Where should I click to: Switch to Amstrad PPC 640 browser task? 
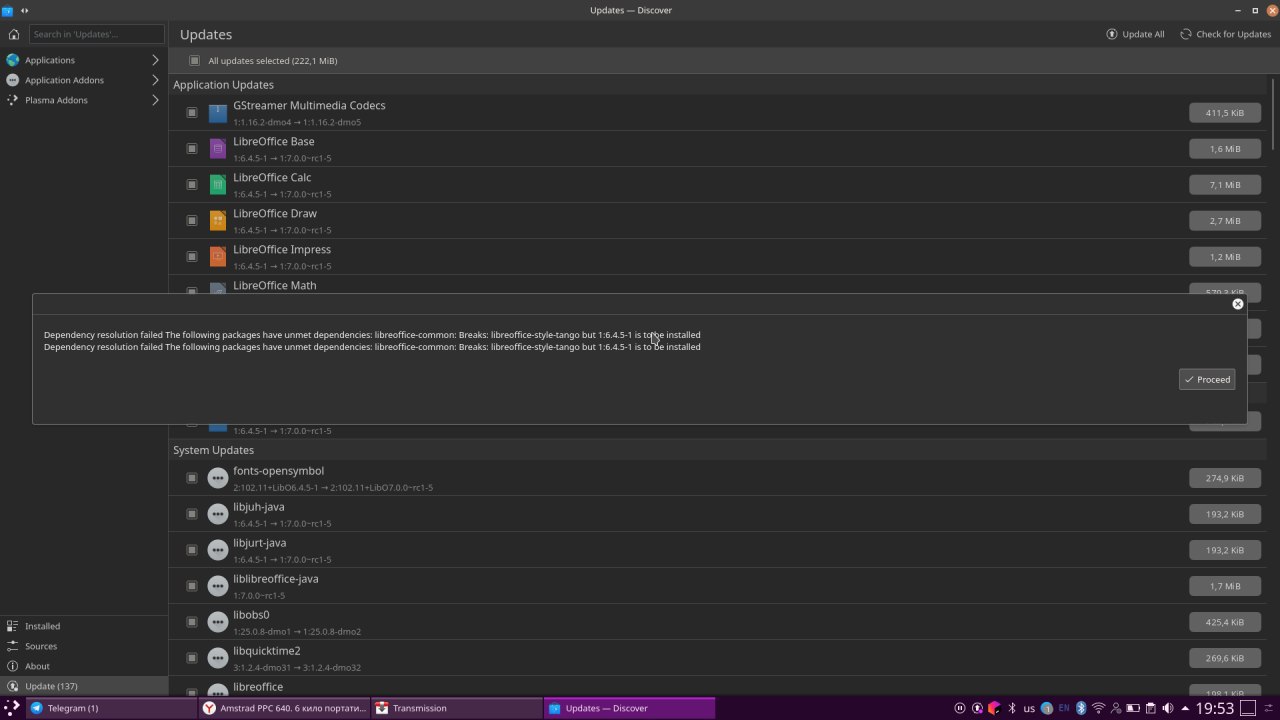(x=284, y=708)
